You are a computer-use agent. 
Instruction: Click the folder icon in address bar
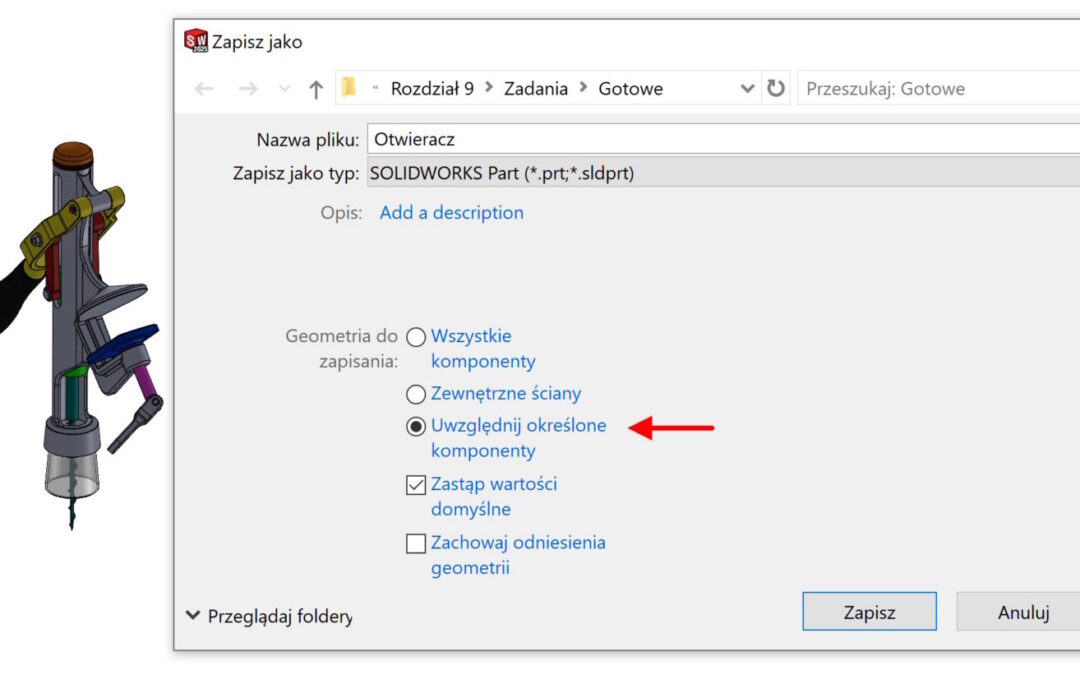click(x=349, y=88)
